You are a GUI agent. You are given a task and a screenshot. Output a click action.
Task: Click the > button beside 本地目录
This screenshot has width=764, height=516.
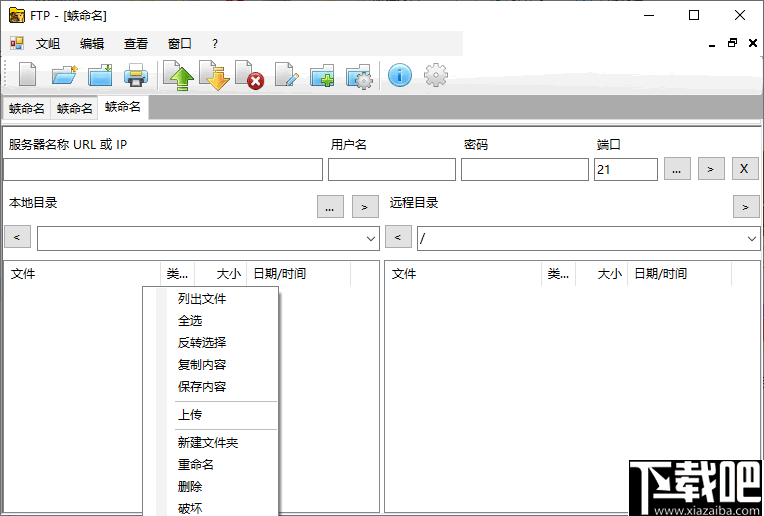coord(365,207)
